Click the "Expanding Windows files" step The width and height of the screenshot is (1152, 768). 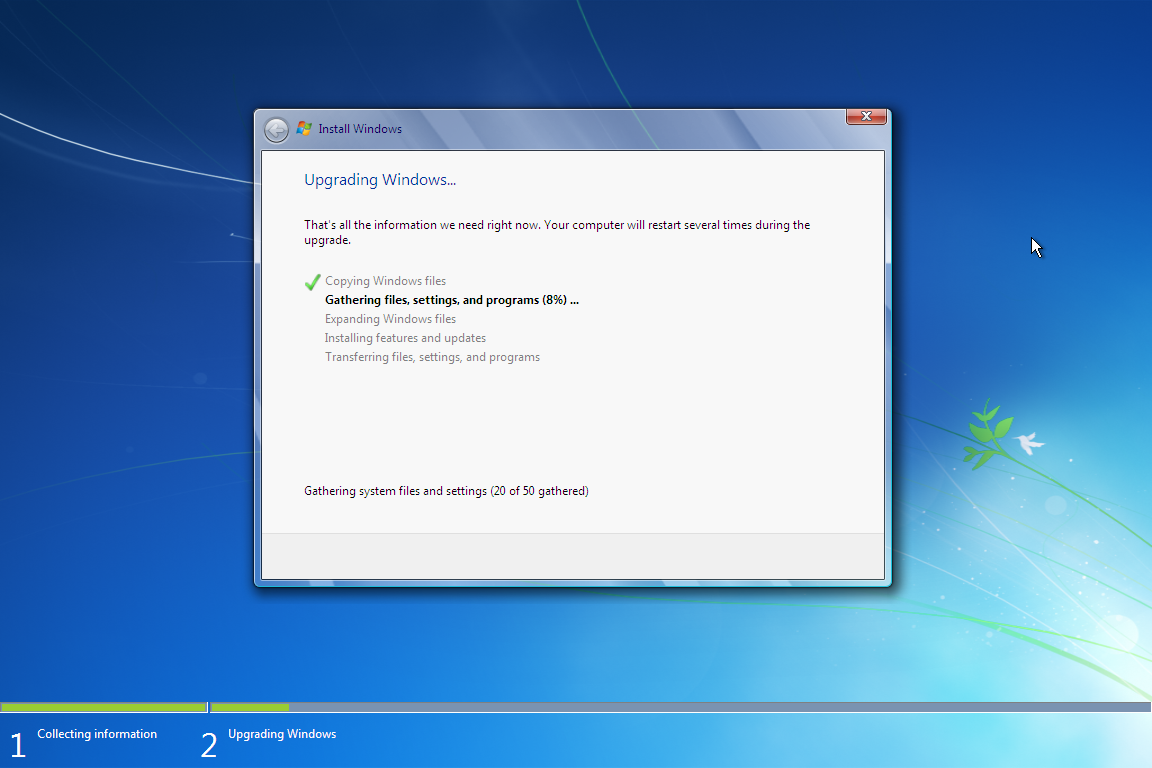(x=390, y=319)
